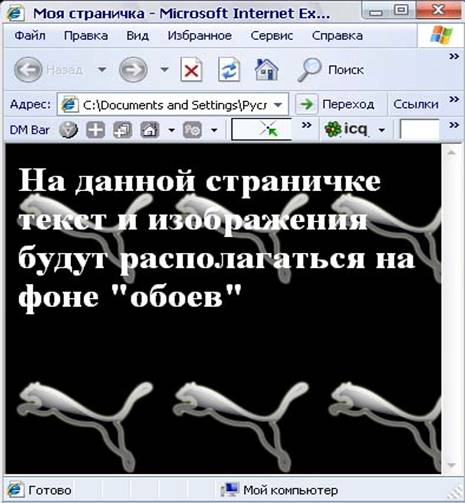Click the DM Bar add-window icon
Screen dimensions: 465x503
point(123,130)
